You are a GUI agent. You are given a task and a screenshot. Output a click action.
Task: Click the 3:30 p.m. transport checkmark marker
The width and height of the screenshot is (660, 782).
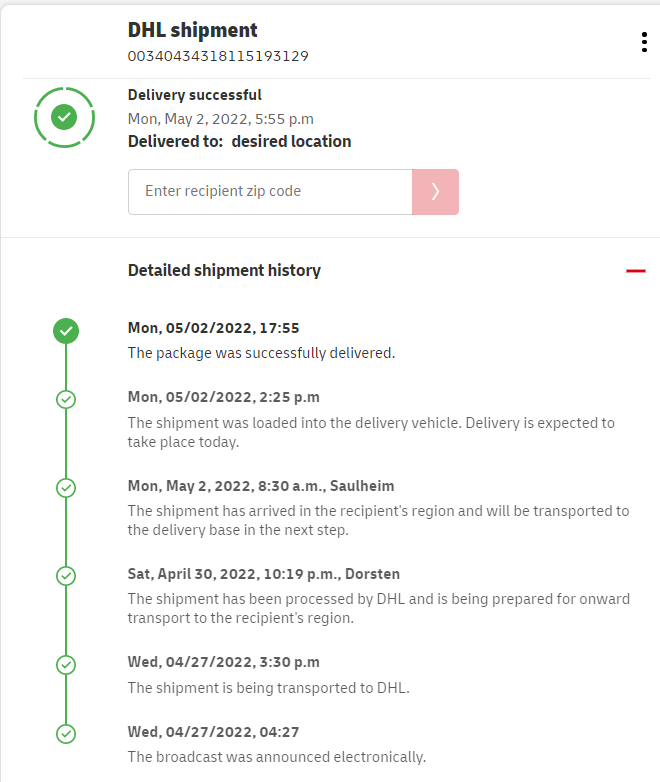click(x=66, y=664)
